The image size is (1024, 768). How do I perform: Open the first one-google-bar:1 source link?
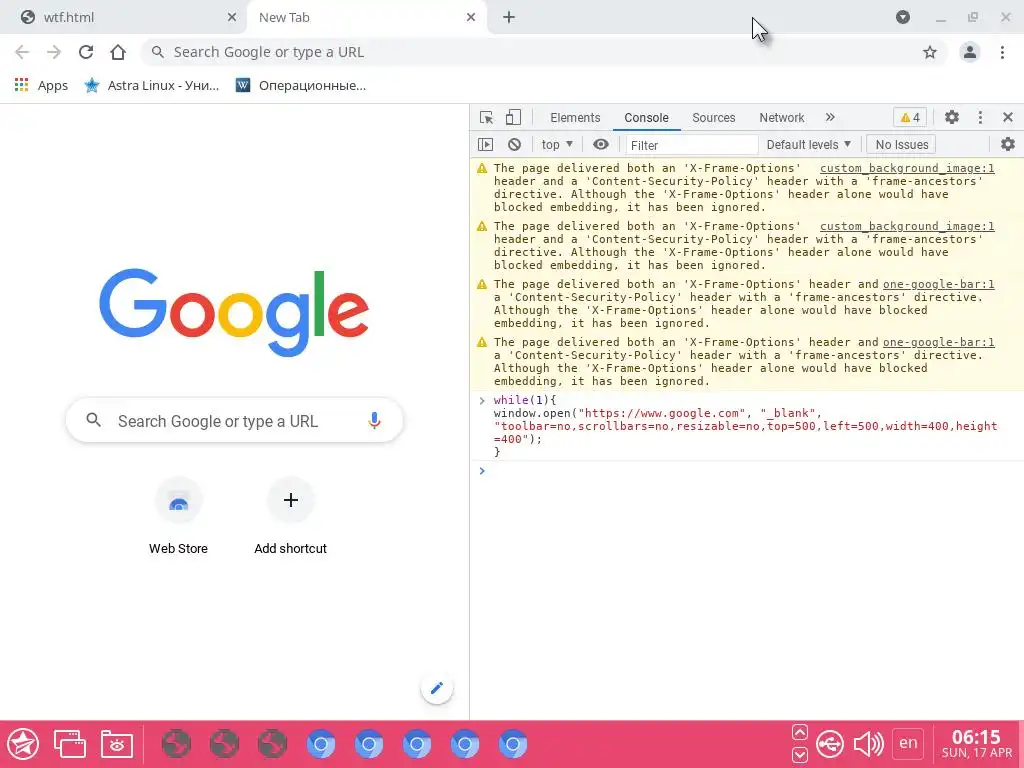938,285
